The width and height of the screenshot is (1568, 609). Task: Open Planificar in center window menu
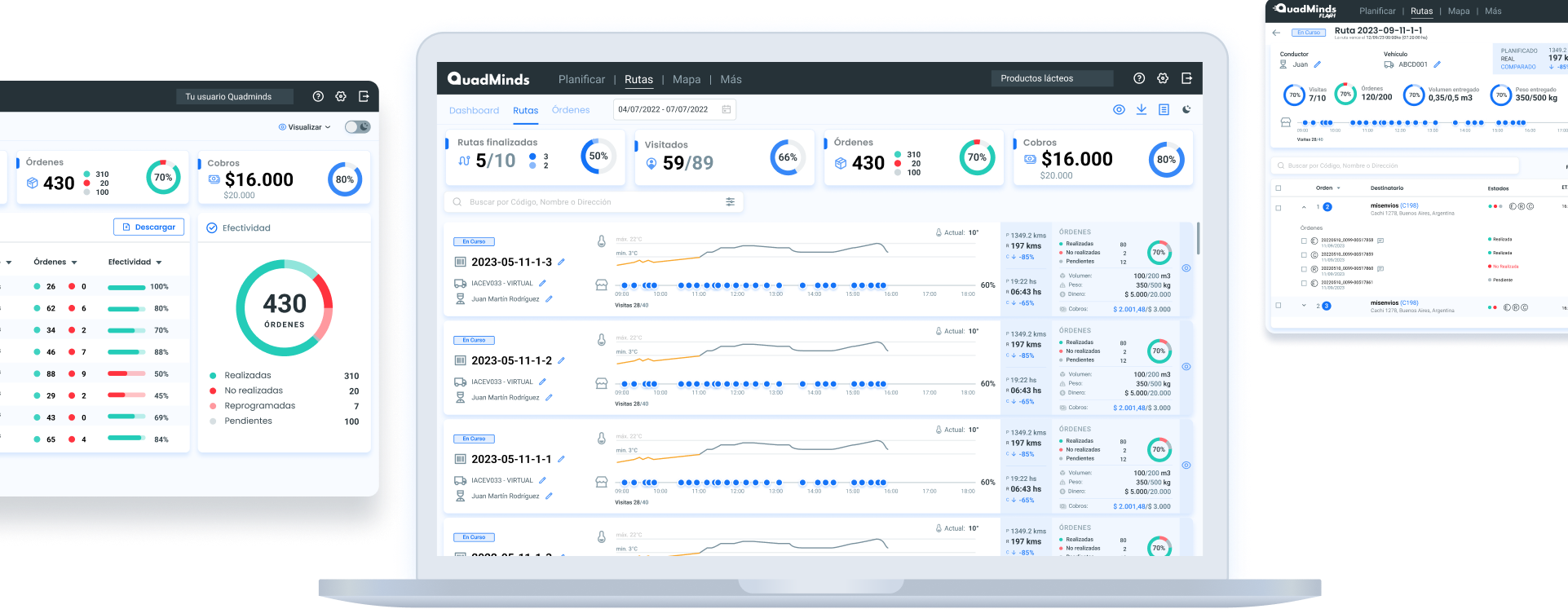[581, 79]
